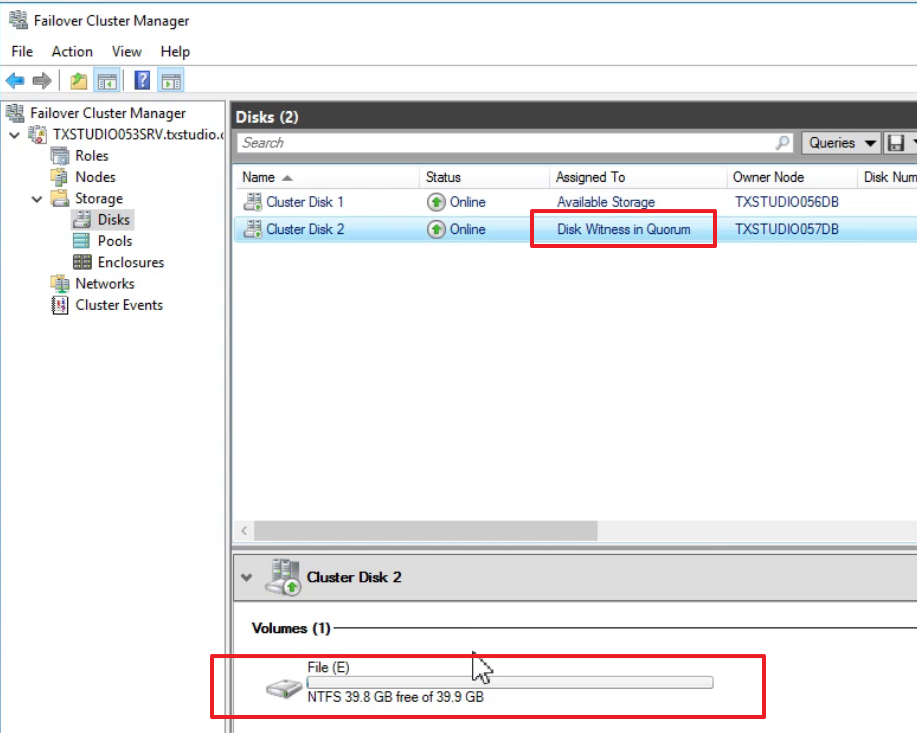917x733 pixels.
Task: Sort by the Disk Number column header
Action: point(888,177)
